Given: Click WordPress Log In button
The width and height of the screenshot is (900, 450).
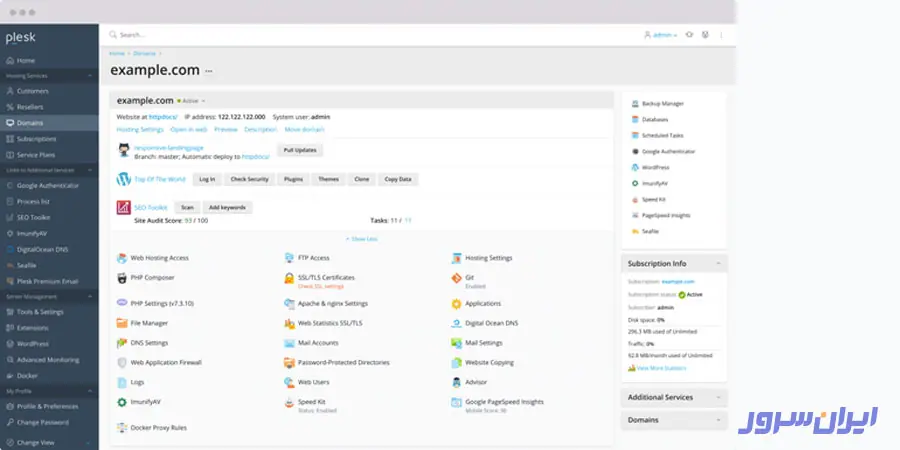Looking at the screenshot, I should (x=207, y=179).
